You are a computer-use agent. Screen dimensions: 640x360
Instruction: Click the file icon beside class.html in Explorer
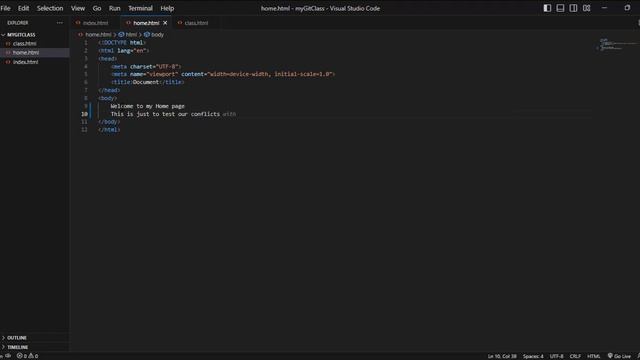point(8,44)
